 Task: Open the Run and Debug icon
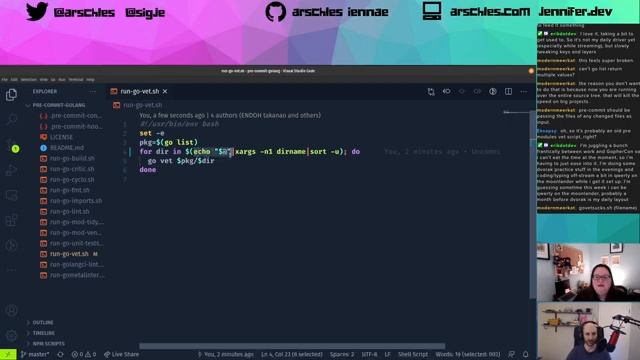point(11,170)
